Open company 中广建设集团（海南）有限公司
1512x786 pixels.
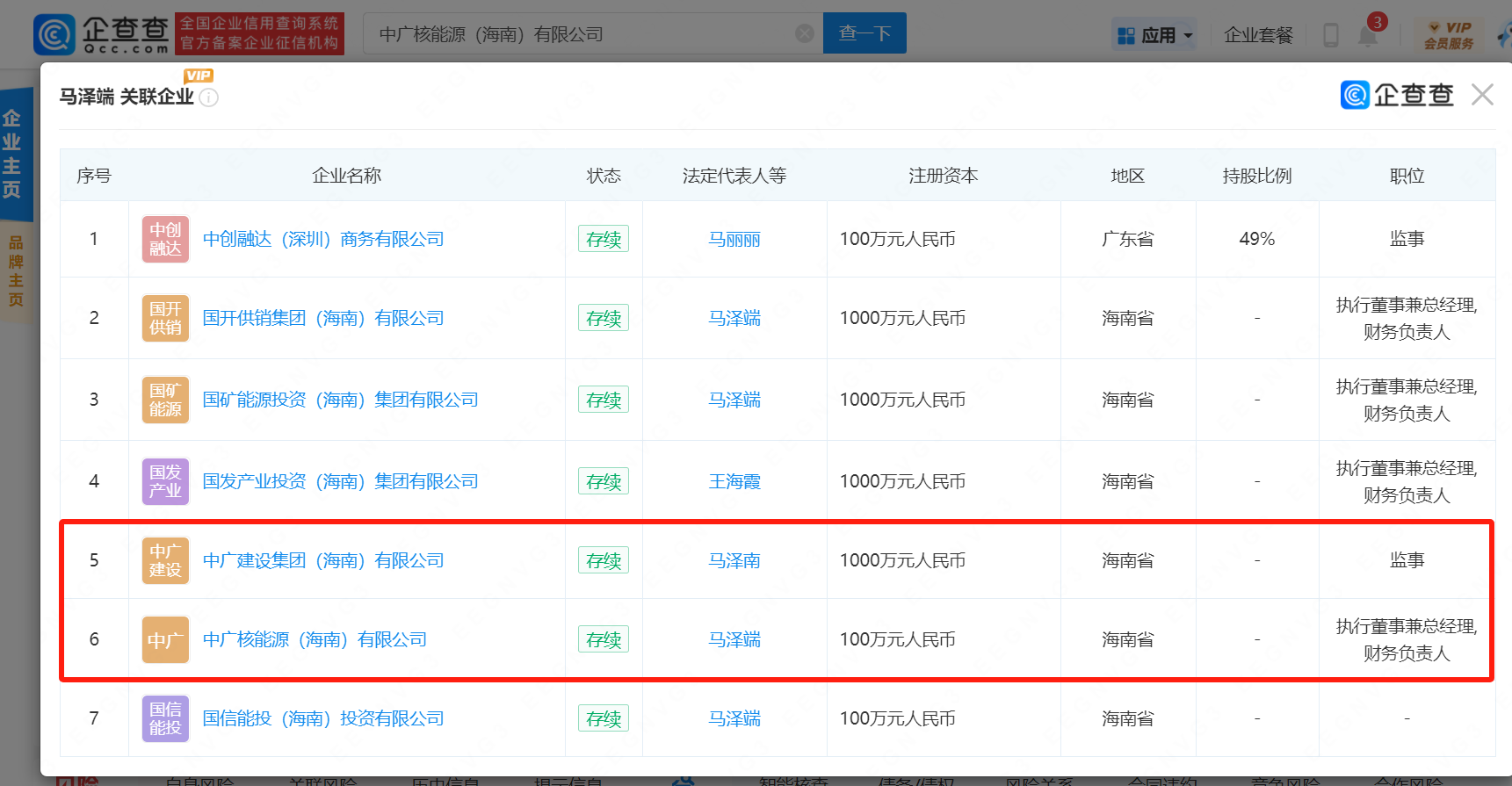(323, 560)
